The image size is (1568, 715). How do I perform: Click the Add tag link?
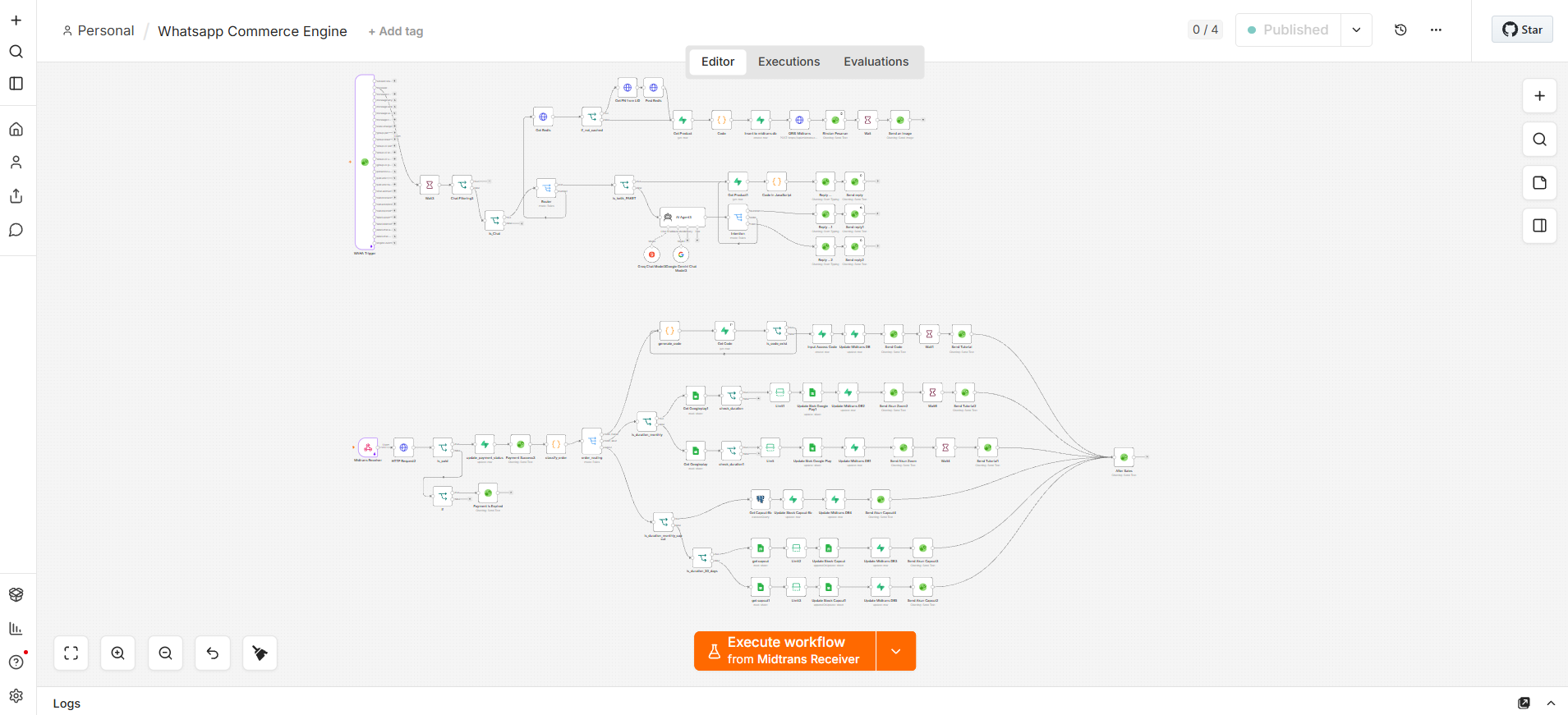[x=396, y=31]
